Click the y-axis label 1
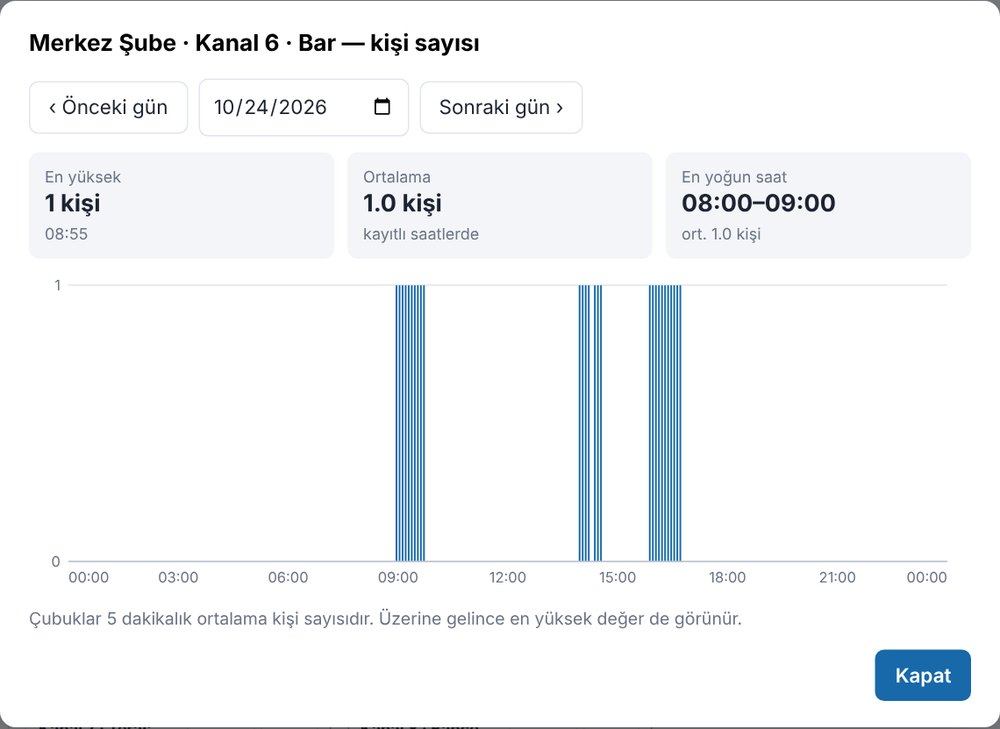 57,285
